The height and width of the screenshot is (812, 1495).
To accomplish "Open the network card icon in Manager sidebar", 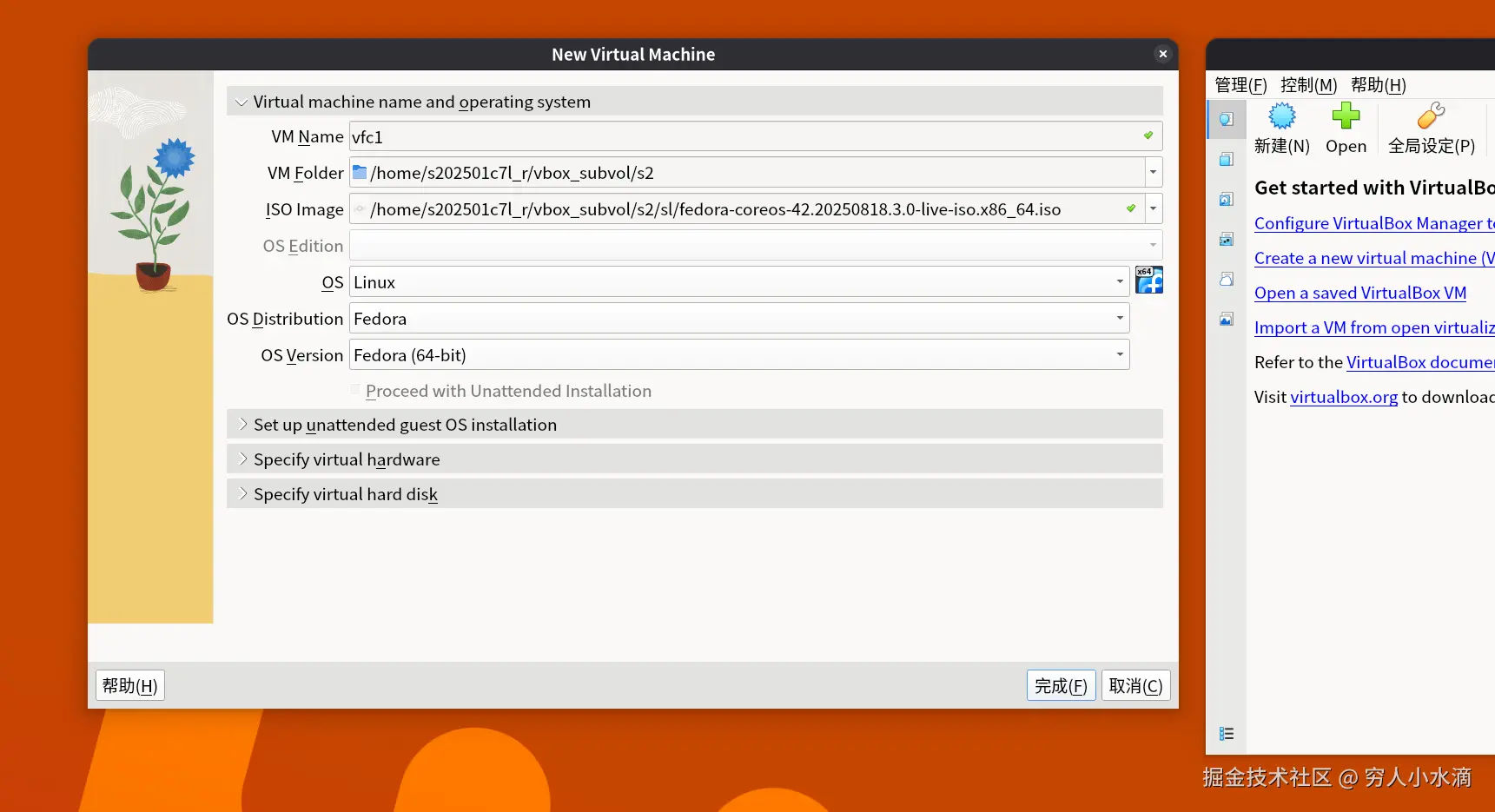I will coord(1227,239).
